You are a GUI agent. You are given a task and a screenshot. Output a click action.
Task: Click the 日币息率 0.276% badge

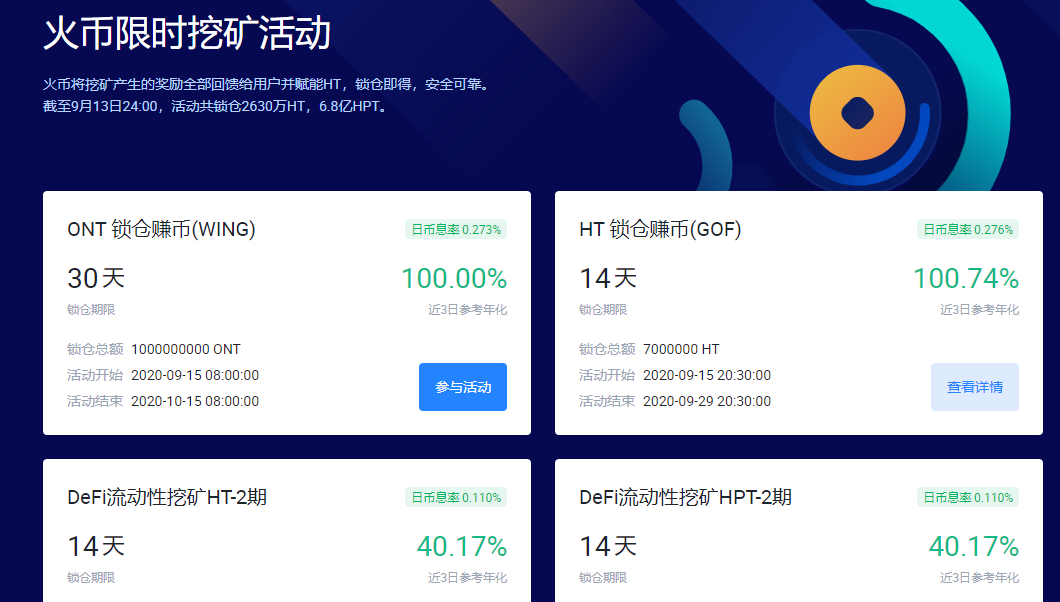tap(968, 230)
